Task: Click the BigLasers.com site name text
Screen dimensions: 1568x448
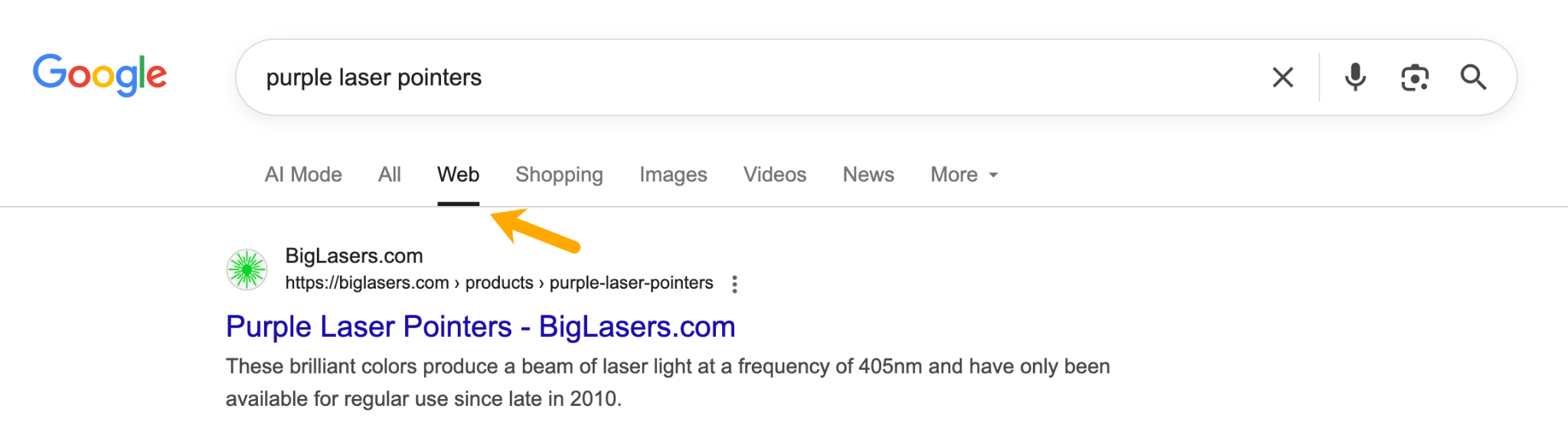Action: click(x=354, y=256)
